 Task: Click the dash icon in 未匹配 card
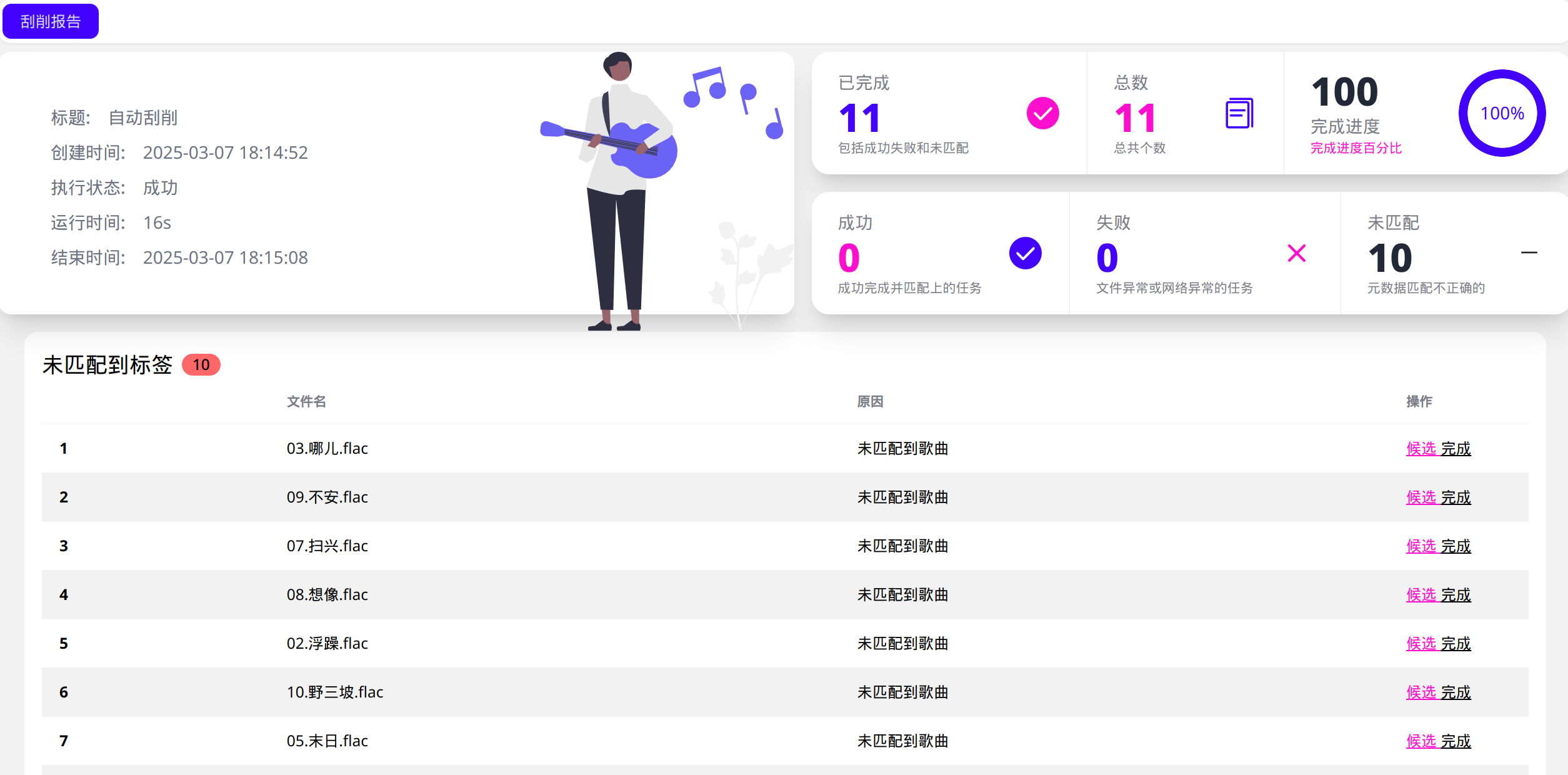(x=1529, y=252)
